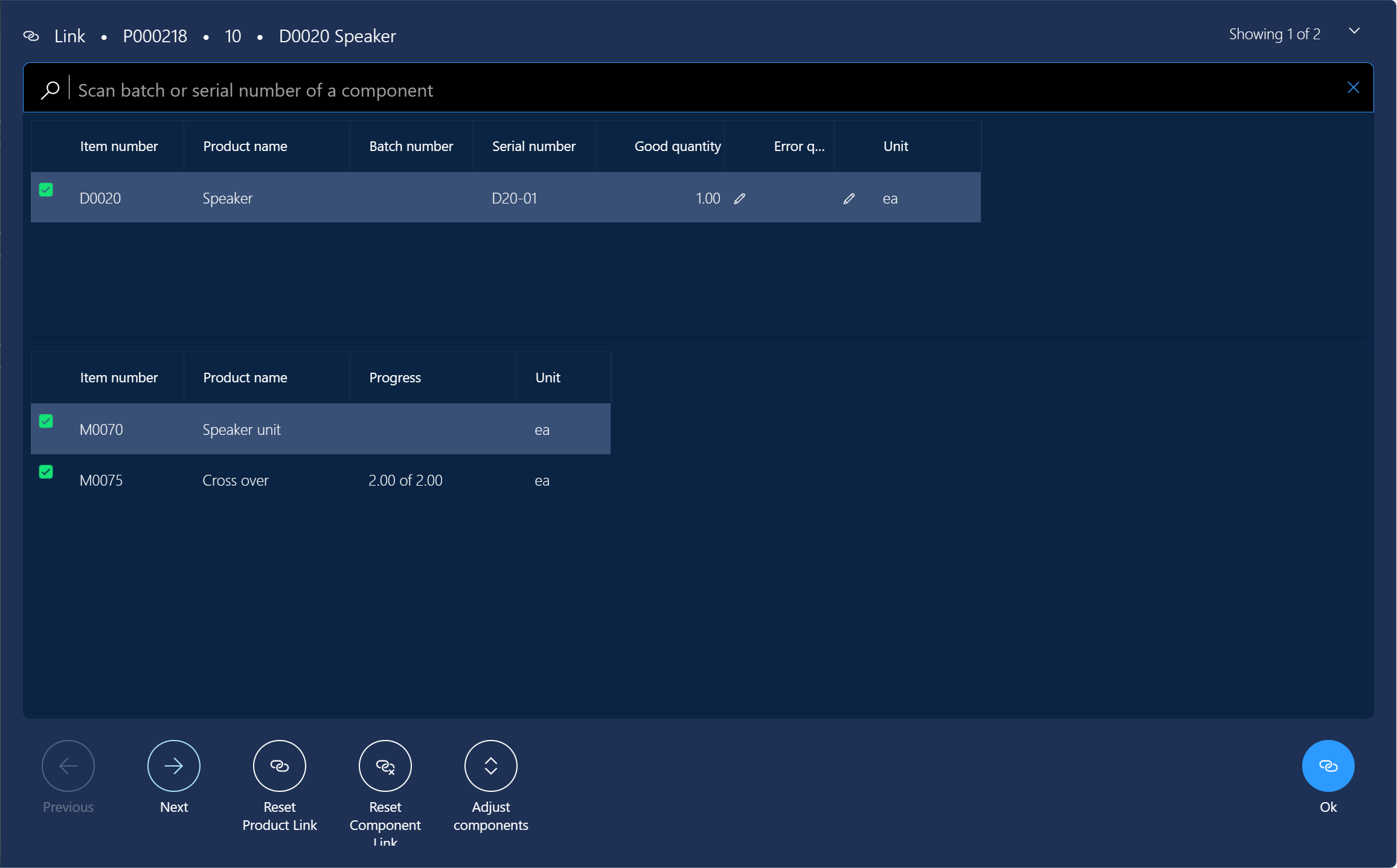Click the search magnifier icon
Image resolution: width=1397 pixels, height=868 pixels.
tap(50, 90)
